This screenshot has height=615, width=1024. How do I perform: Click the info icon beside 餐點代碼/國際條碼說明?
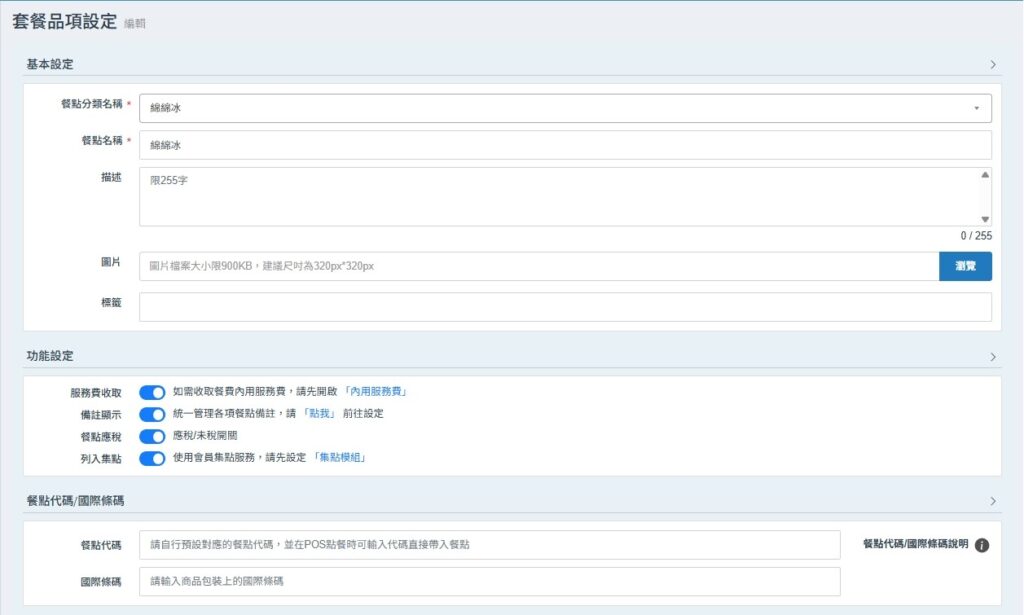coord(981,545)
